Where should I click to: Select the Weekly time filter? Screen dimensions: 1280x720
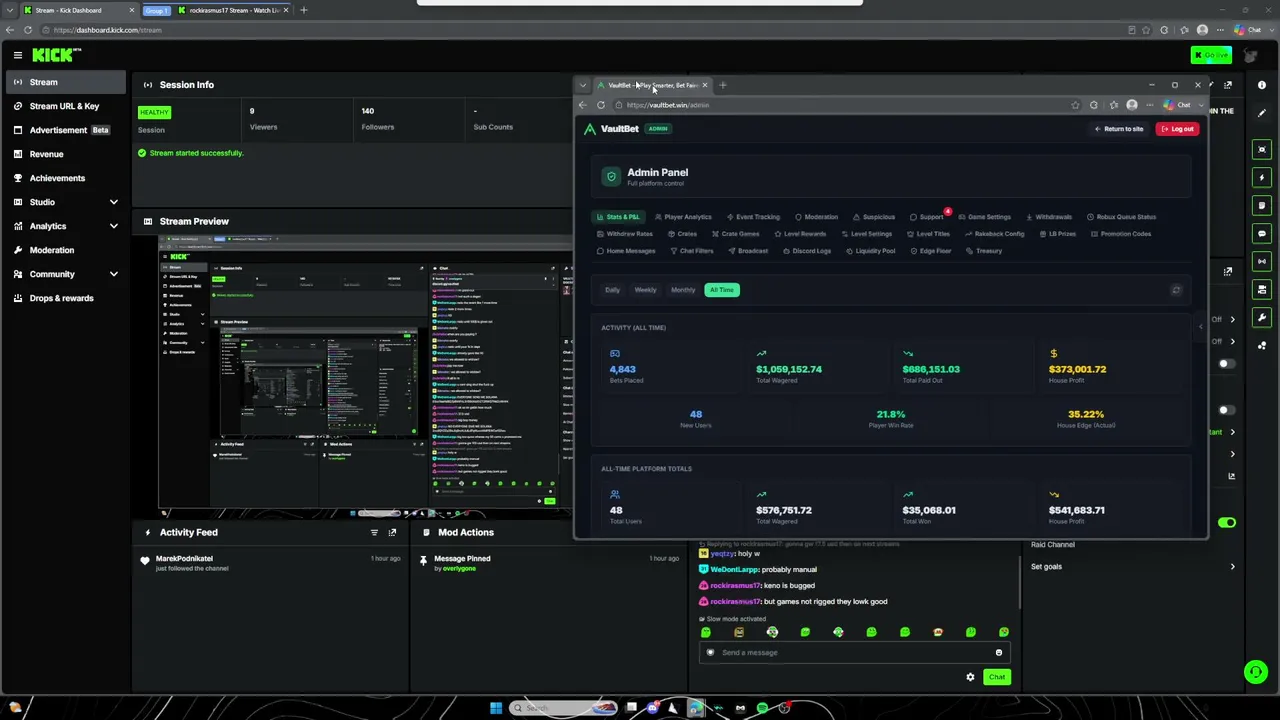pyautogui.click(x=645, y=290)
